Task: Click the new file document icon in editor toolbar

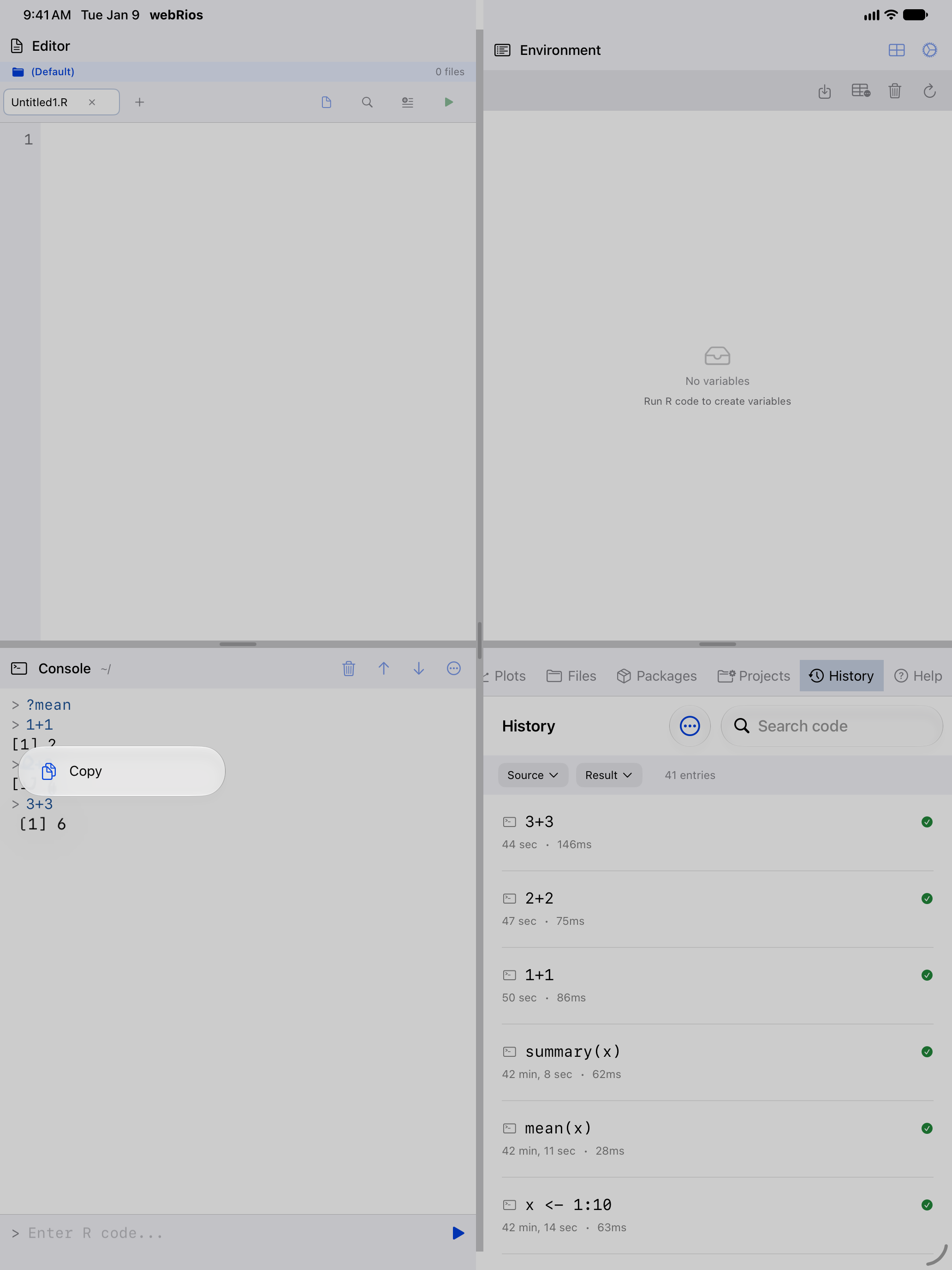Action: tap(327, 102)
